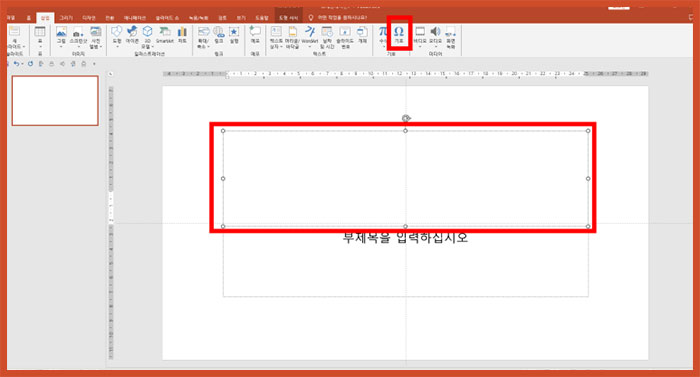The height and width of the screenshot is (377, 700).
Task: Click the Icons bird icon
Action: point(132,31)
